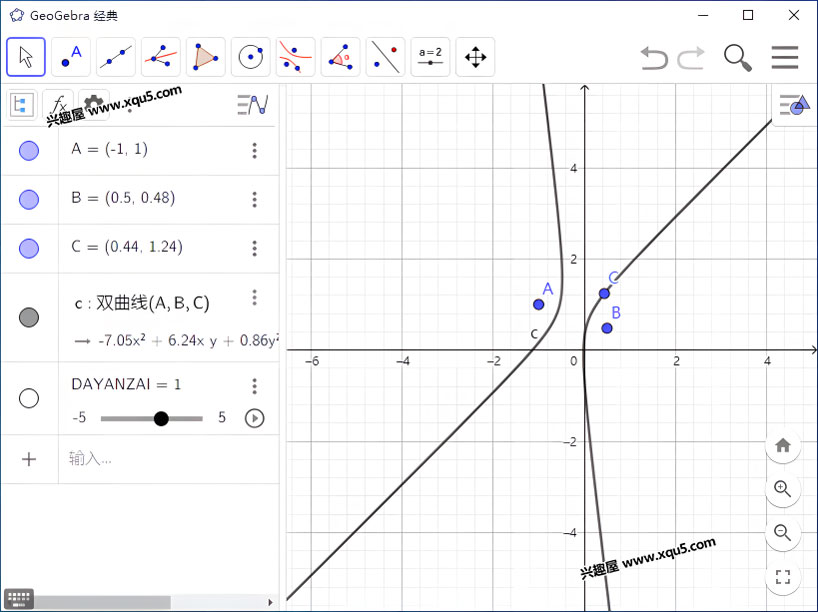Open more options for point C
Image resolution: width=818 pixels, height=612 pixels.
point(255,248)
